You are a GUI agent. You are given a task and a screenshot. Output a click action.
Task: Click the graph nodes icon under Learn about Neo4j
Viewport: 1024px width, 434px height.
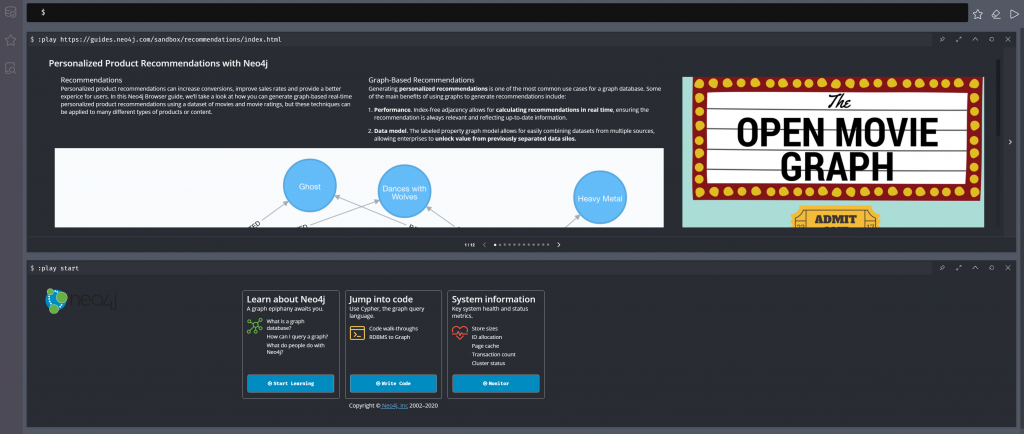[254, 326]
